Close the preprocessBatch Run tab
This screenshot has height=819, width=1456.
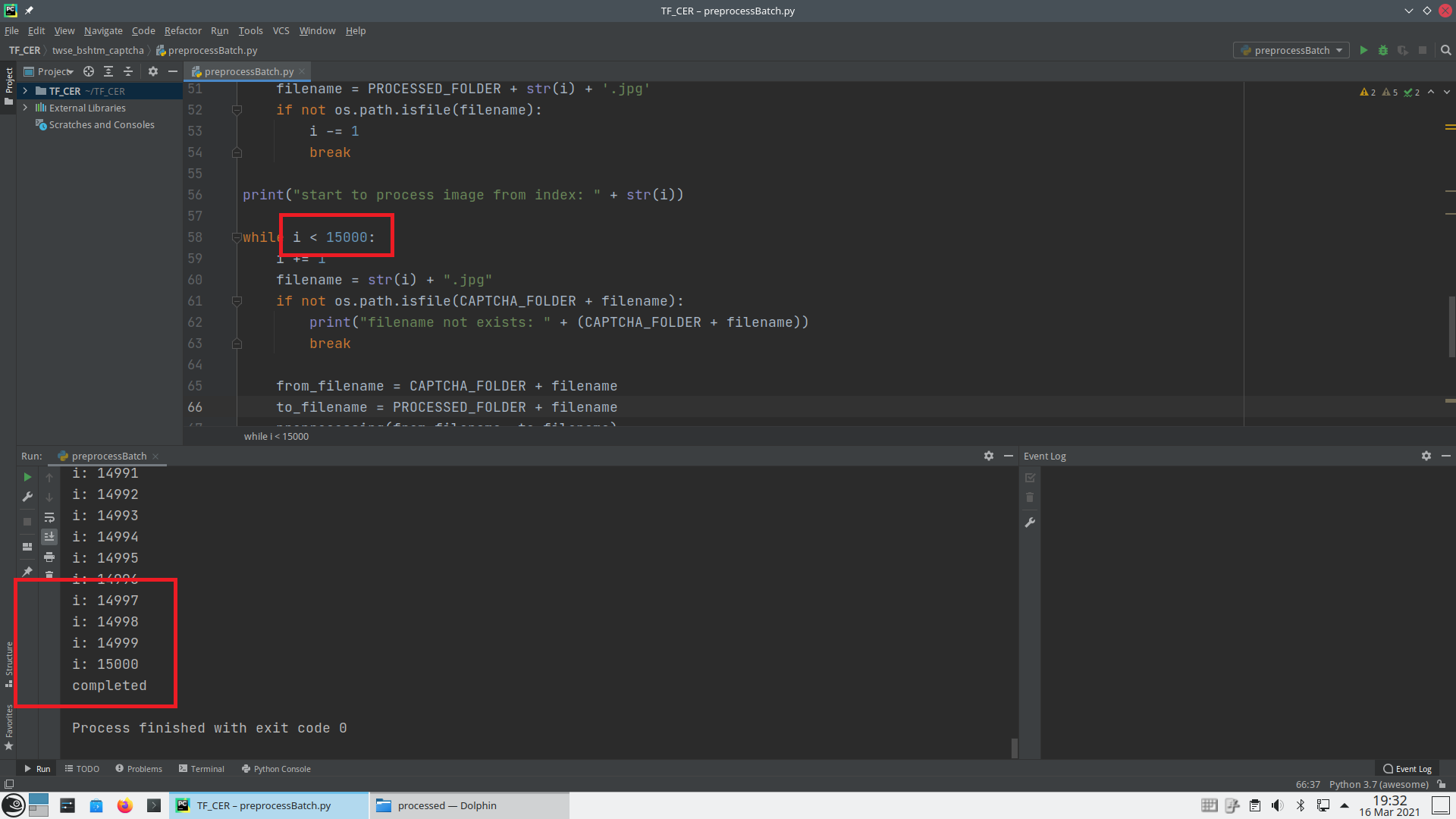(155, 456)
